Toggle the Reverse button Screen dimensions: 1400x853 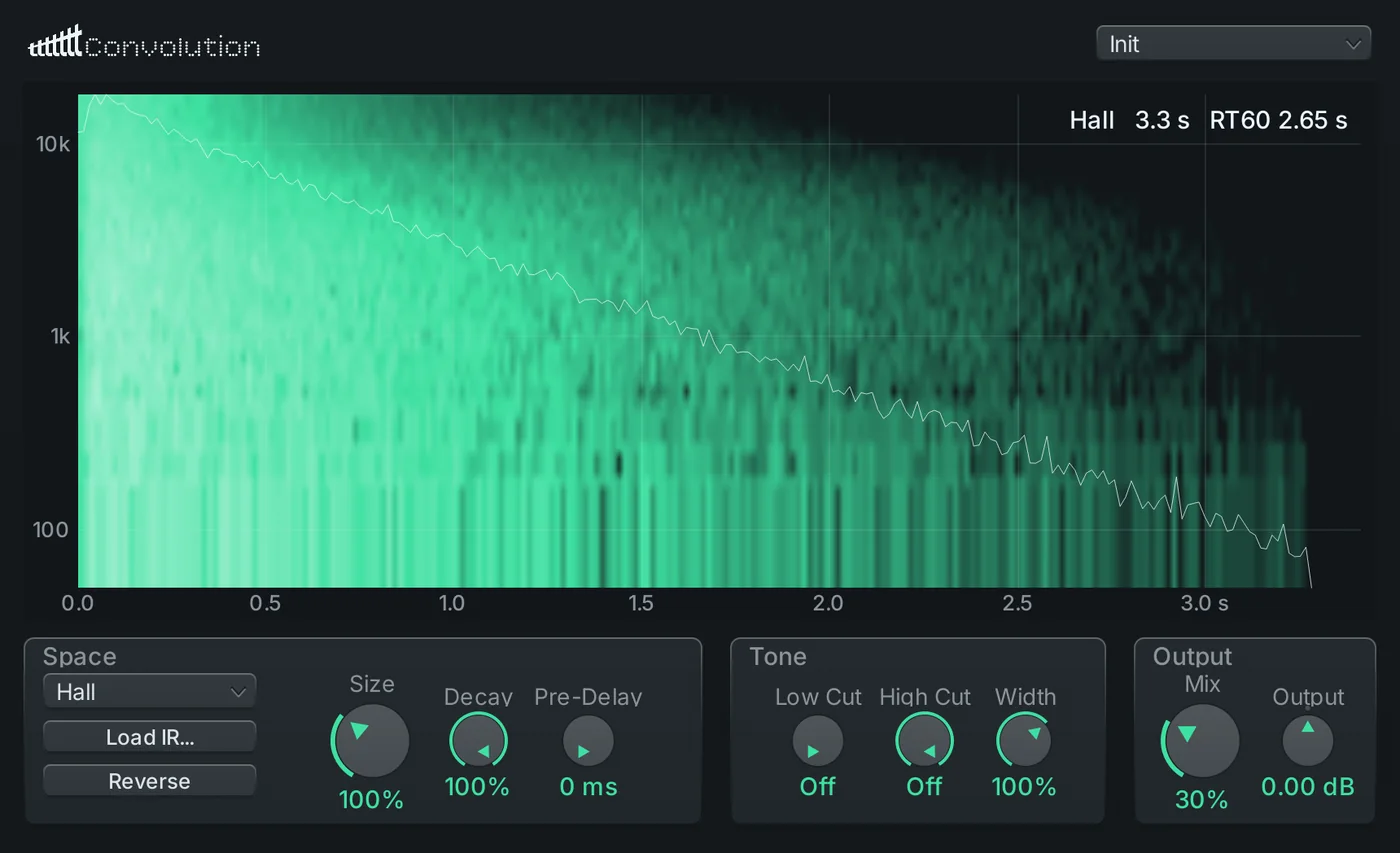(150, 781)
